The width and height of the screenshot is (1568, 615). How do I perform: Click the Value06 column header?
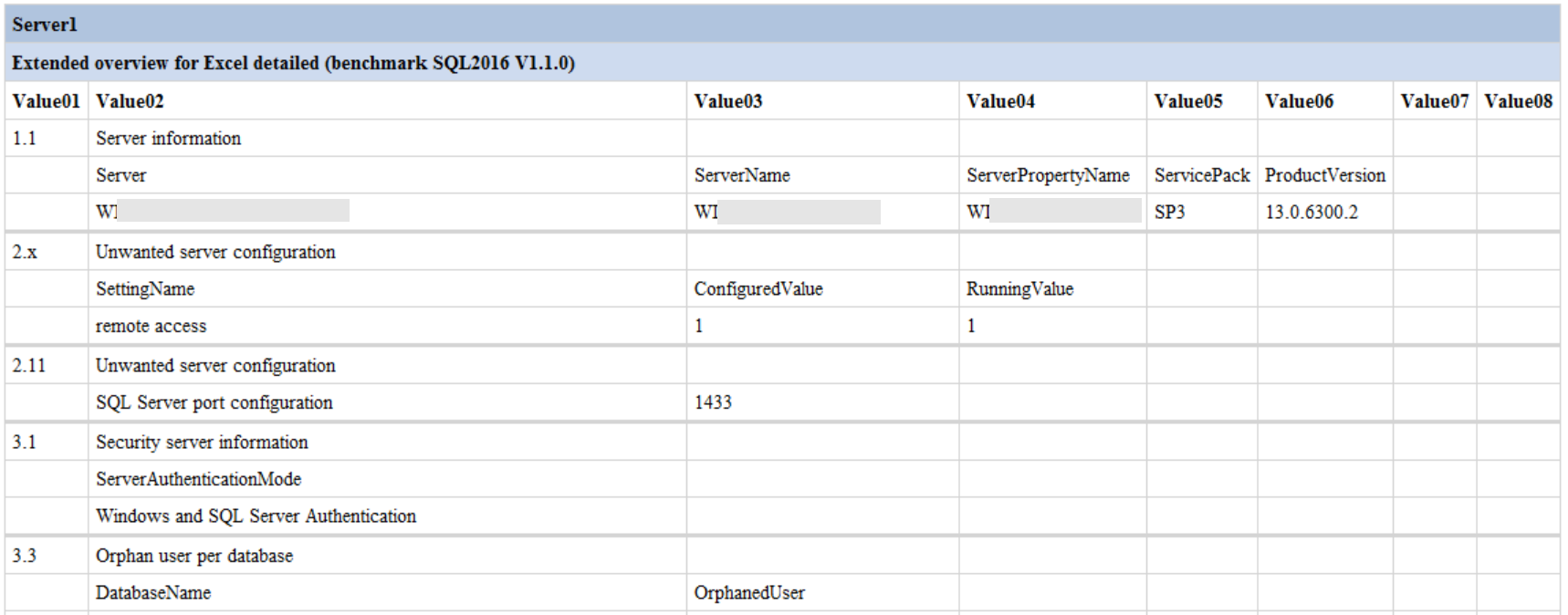click(1299, 101)
